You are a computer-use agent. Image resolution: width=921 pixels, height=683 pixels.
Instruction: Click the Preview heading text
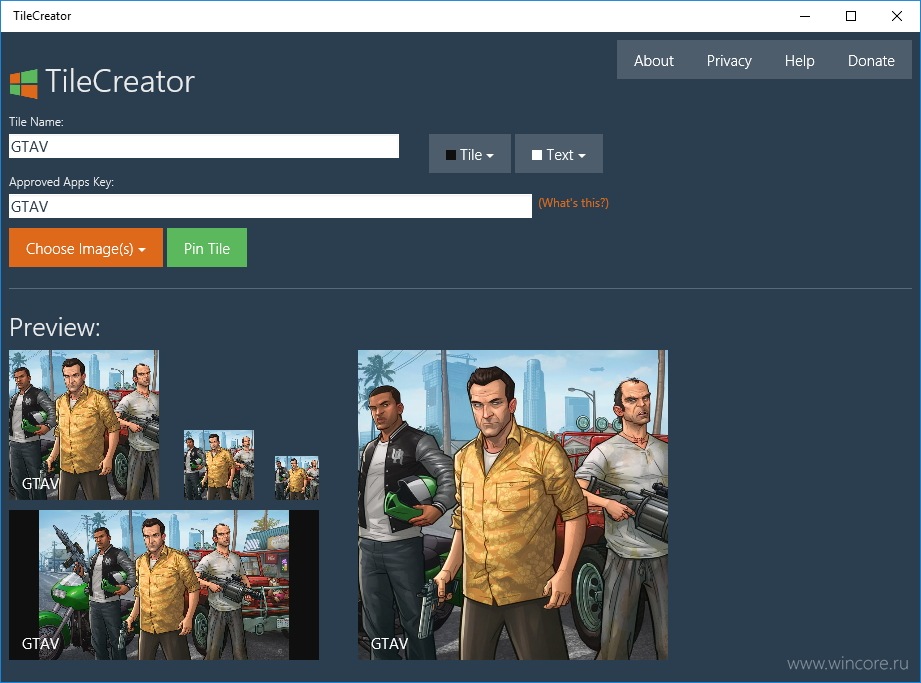point(55,327)
